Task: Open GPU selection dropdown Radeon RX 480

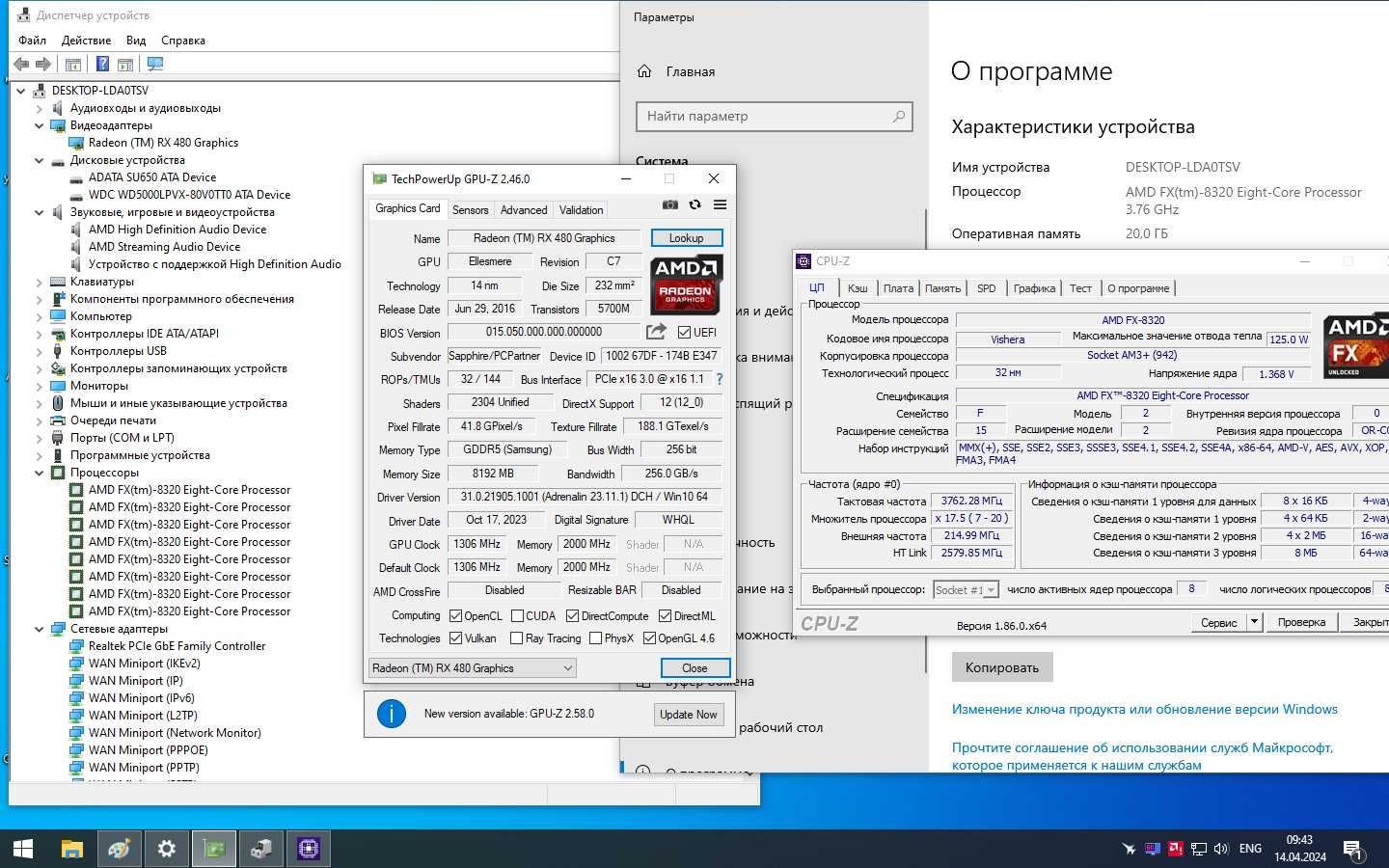Action: pyautogui.click(x=473, y=667)
